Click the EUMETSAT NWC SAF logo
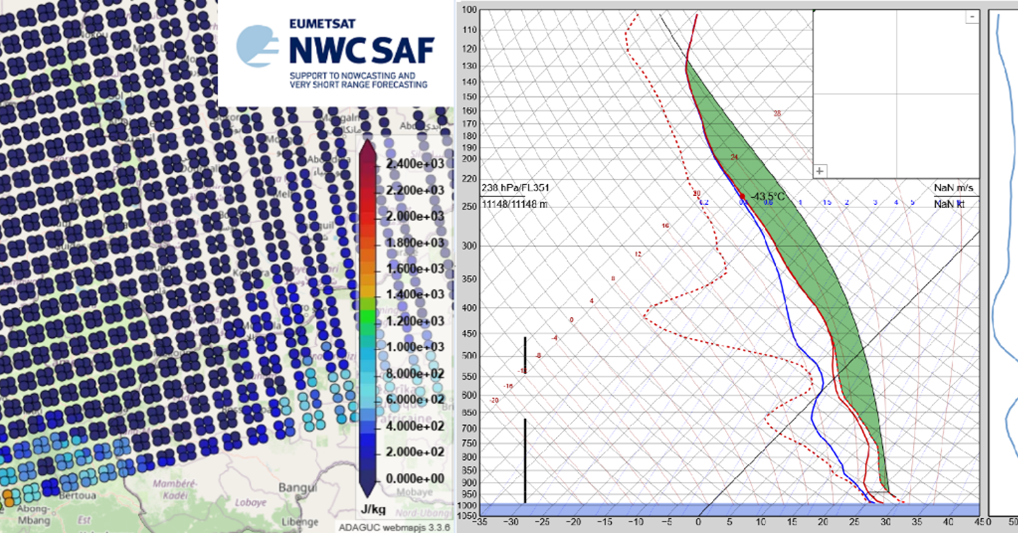1018x533 pixels. point(331,54)
